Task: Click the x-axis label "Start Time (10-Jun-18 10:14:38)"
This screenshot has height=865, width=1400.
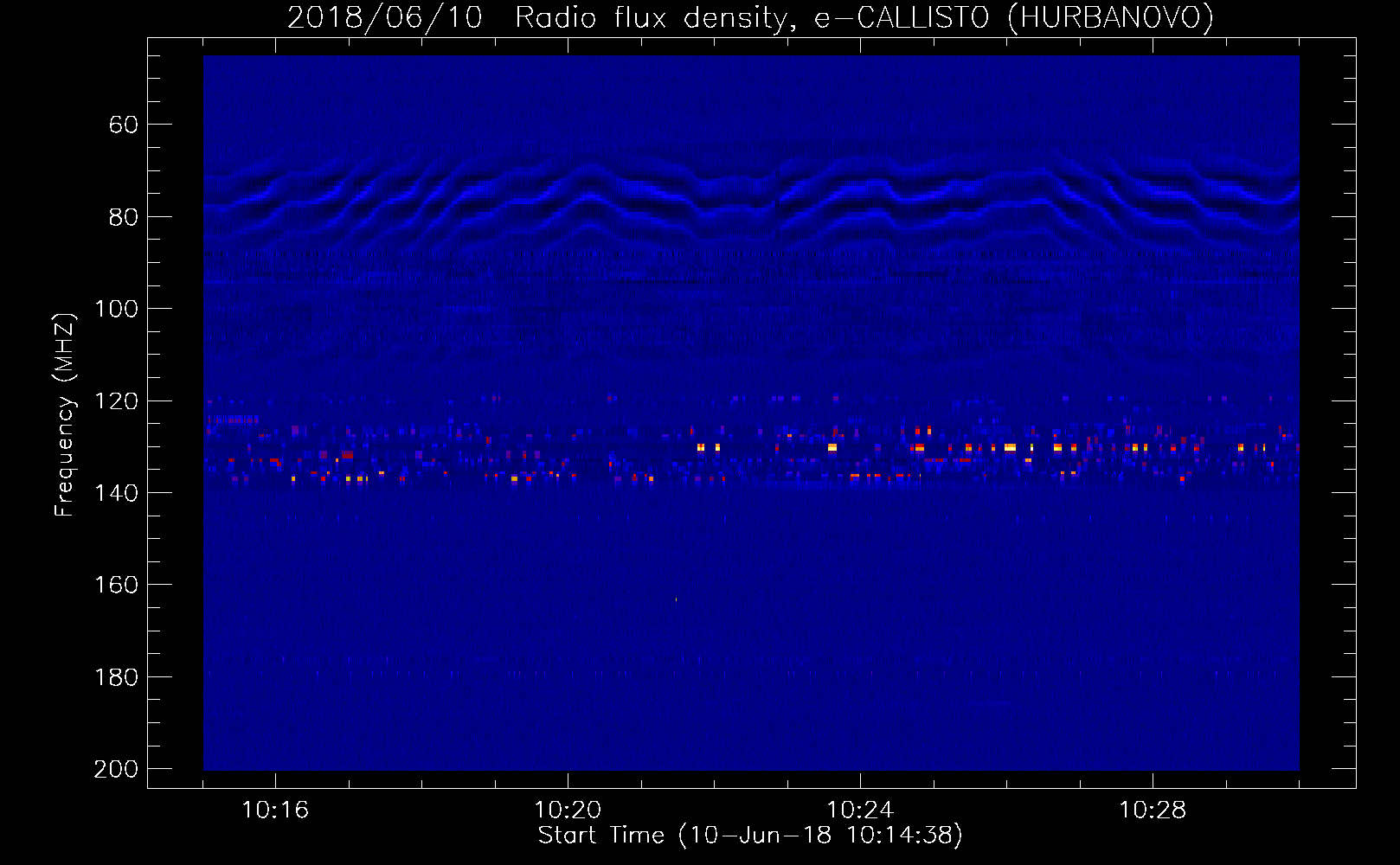Action: pos(750,836)
